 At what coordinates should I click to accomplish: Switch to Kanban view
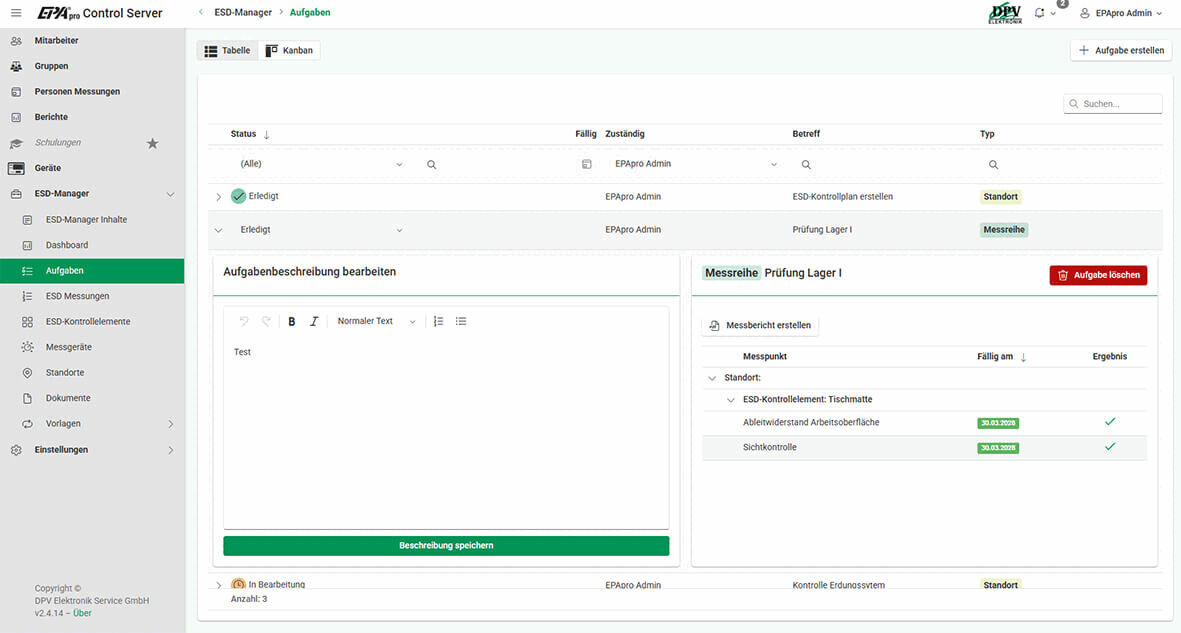point(289,50)
